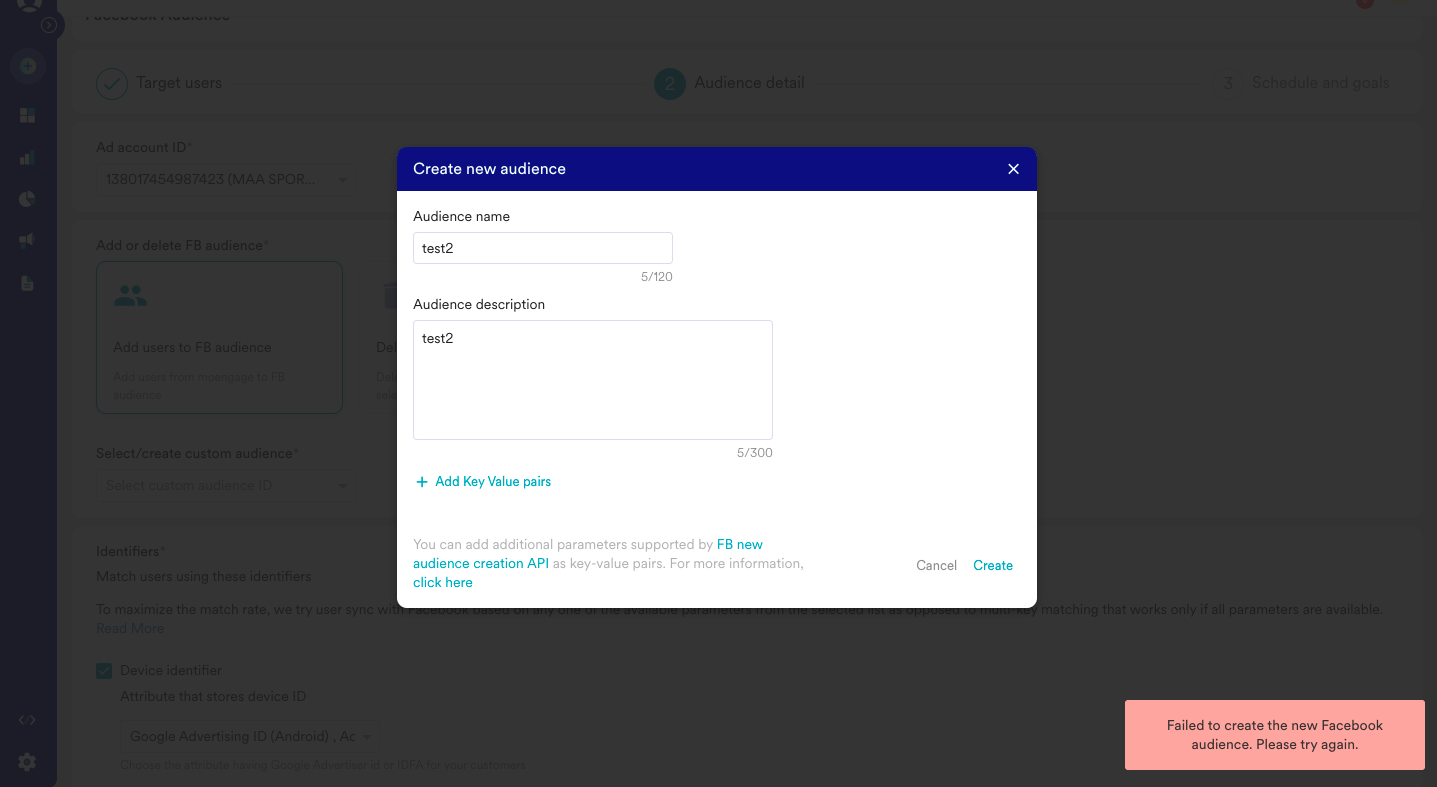Image resolution: width=1437 pixels, height=787 pixels.
Task: Create the new audience
Action: click(993, 565)
